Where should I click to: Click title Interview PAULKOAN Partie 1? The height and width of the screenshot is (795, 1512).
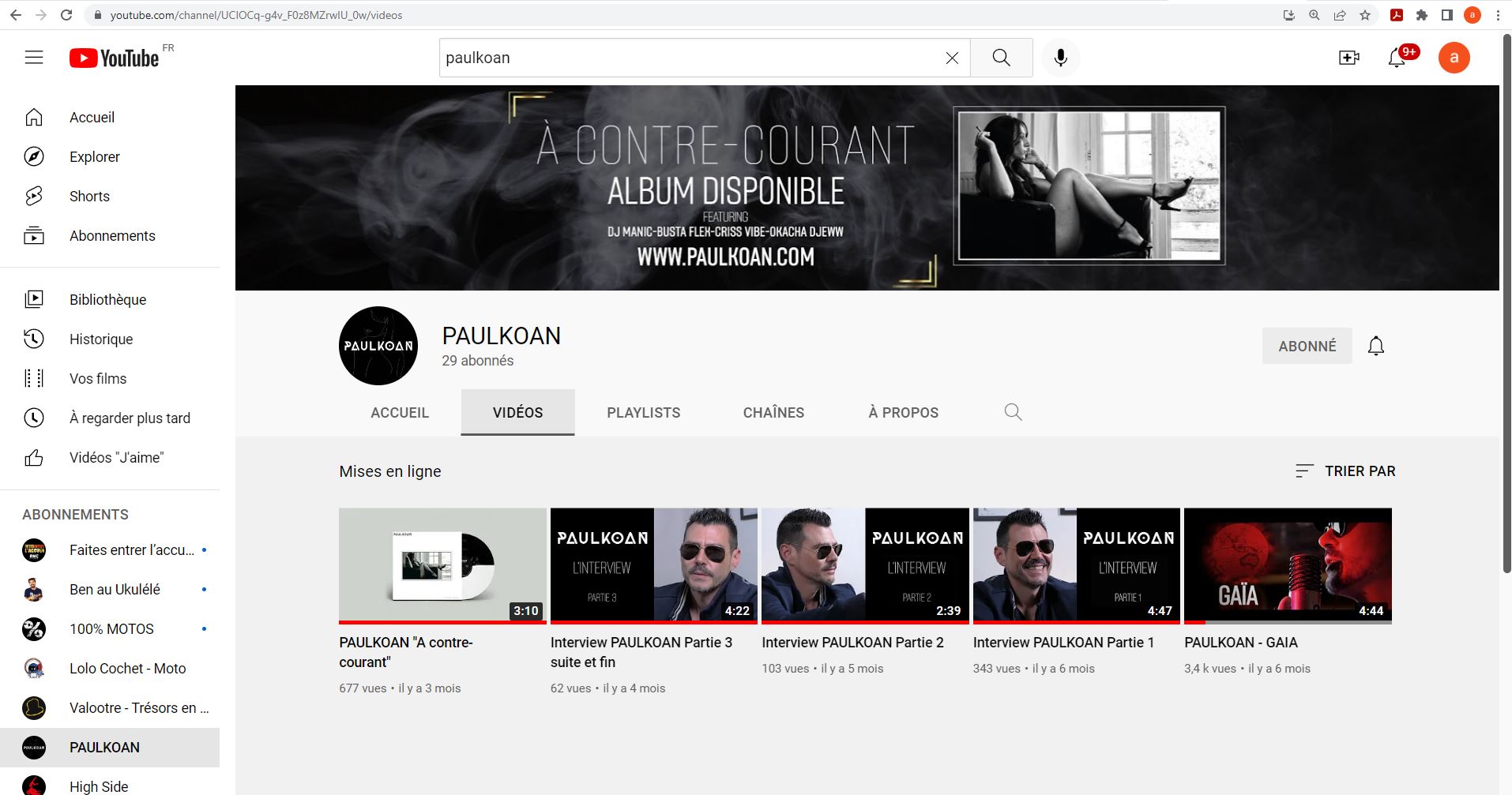[x=1063, y=643]
